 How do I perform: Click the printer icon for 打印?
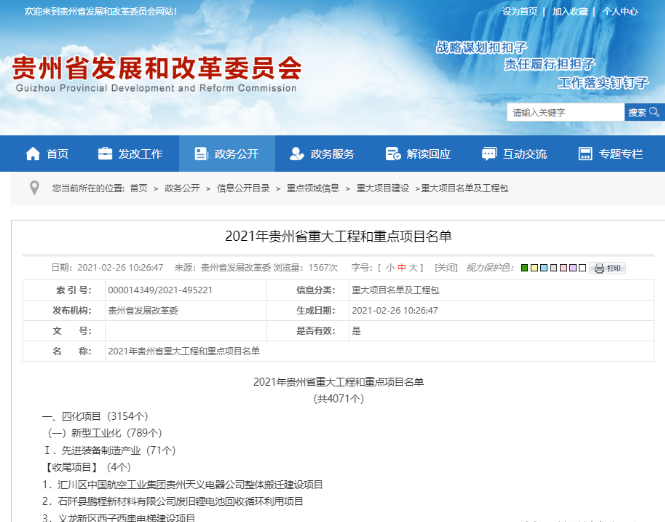point(599,268)
